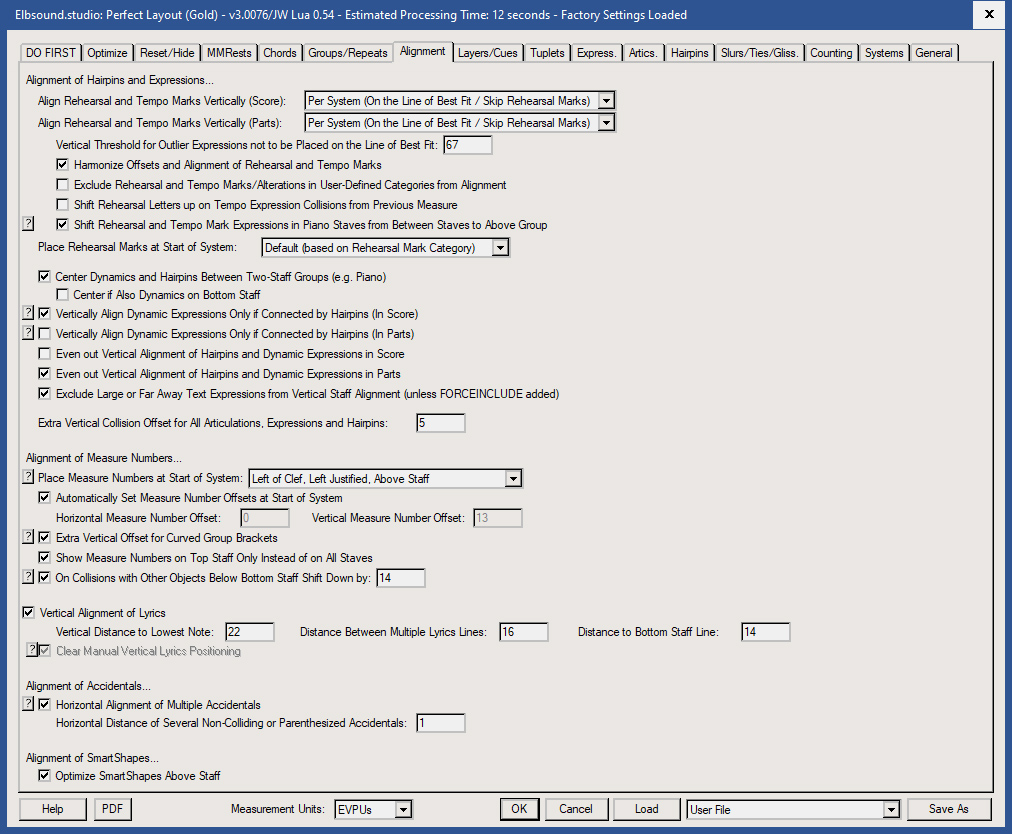
Task: Disable Harmonize Offsets and Alignment of Rehearsal Marks
Action: point(62,165)
